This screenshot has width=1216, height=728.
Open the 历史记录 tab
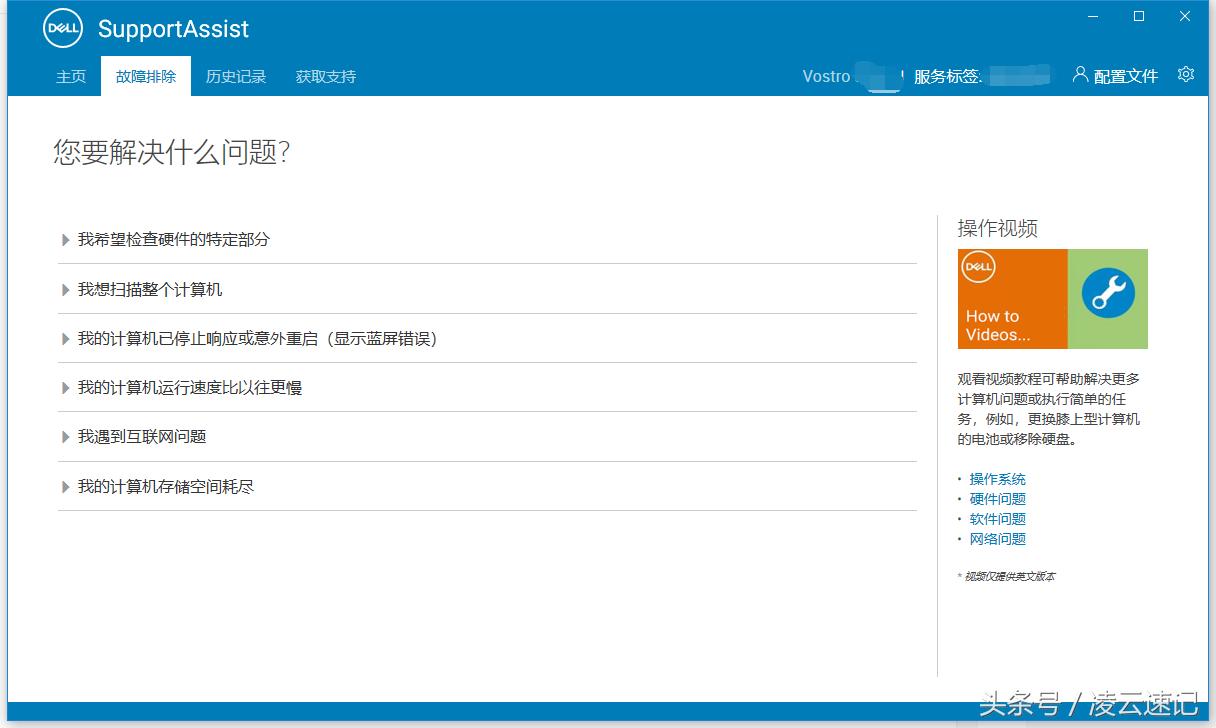click(x=235, y=76)
